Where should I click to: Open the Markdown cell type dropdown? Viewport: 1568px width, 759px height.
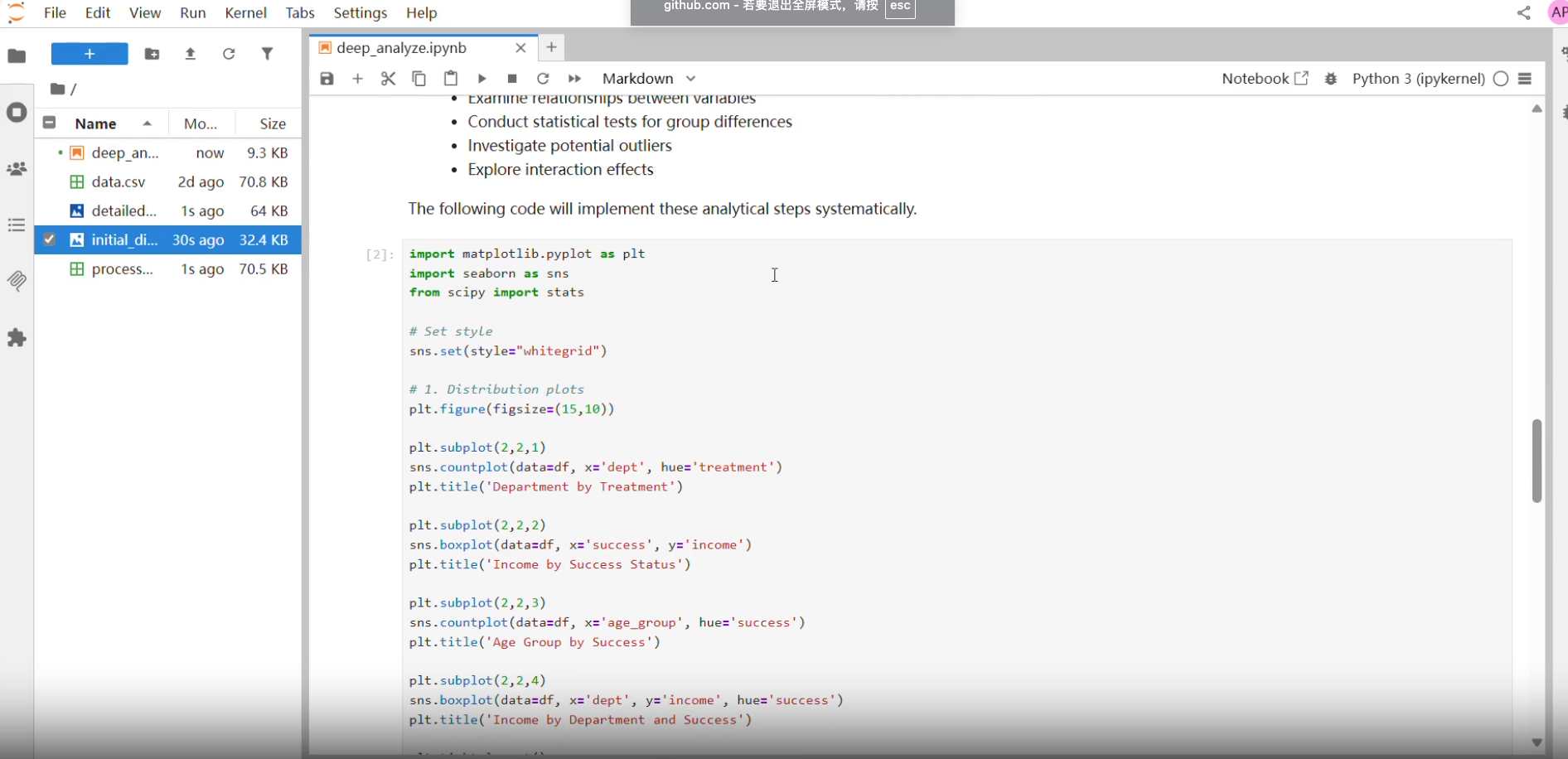click(648, 79)
